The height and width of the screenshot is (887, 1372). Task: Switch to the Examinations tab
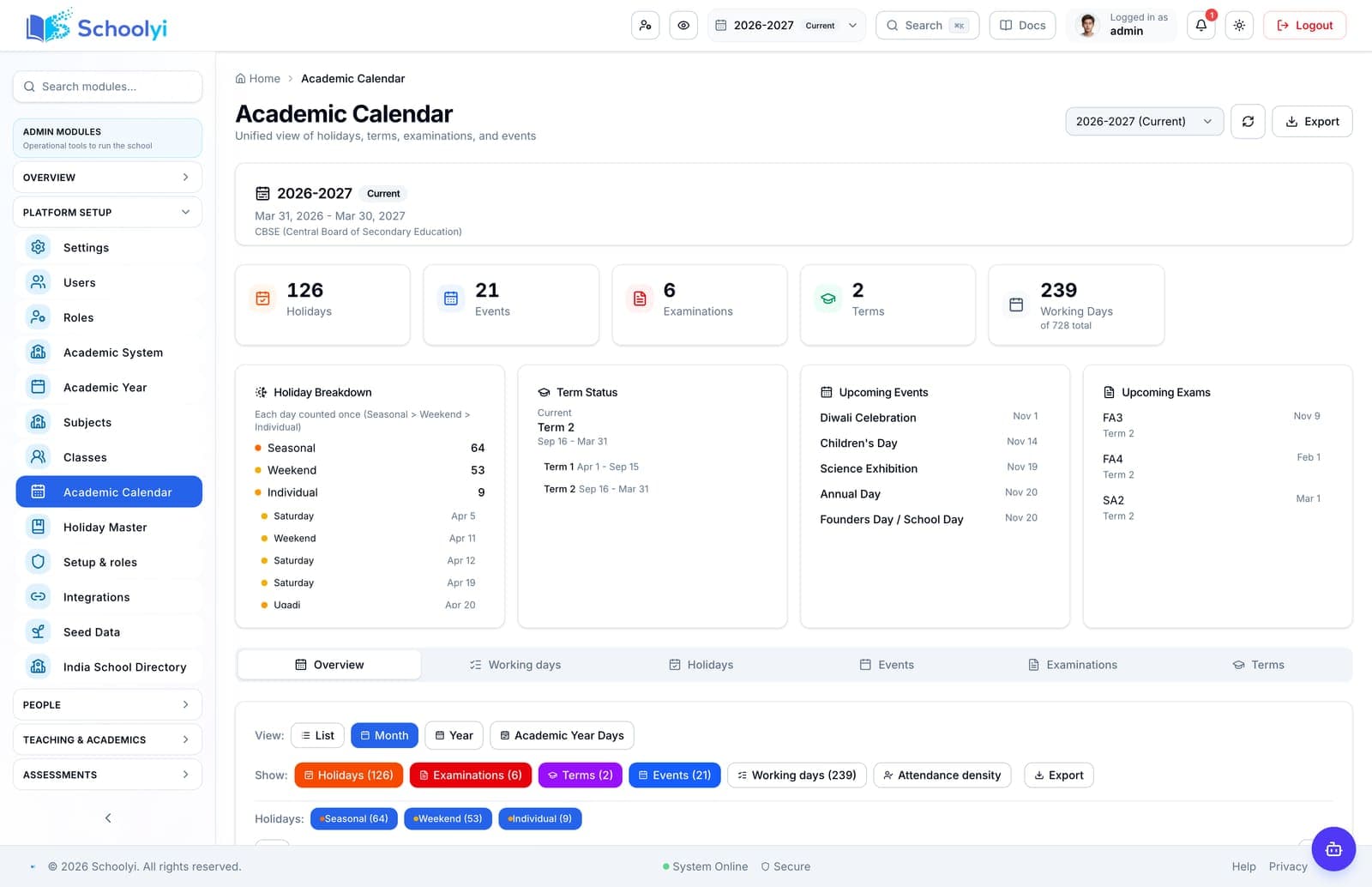(x=1073, y=665)
